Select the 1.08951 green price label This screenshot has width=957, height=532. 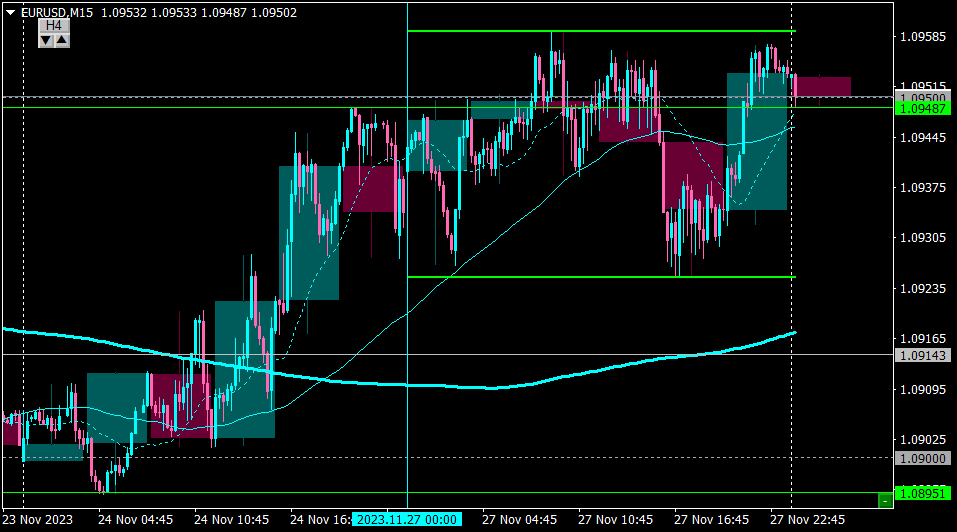[x=923, y=493]
